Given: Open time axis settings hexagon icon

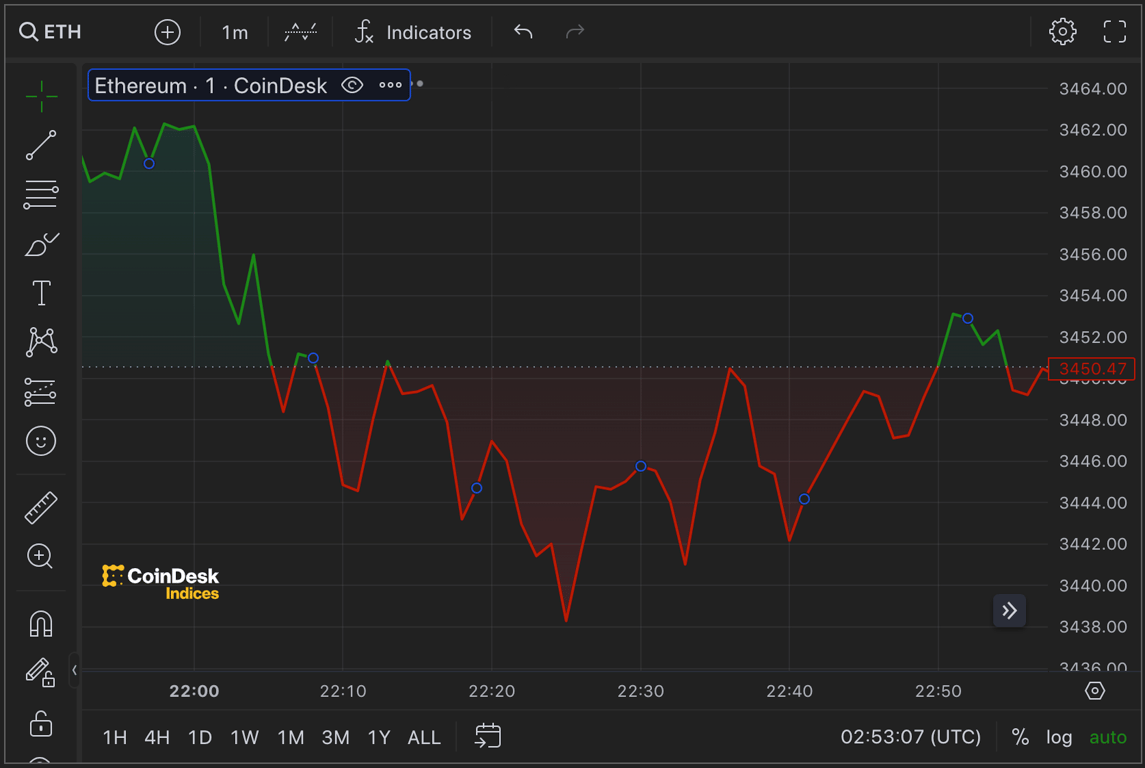Looking at the screenshot, I should (1095, 691).
